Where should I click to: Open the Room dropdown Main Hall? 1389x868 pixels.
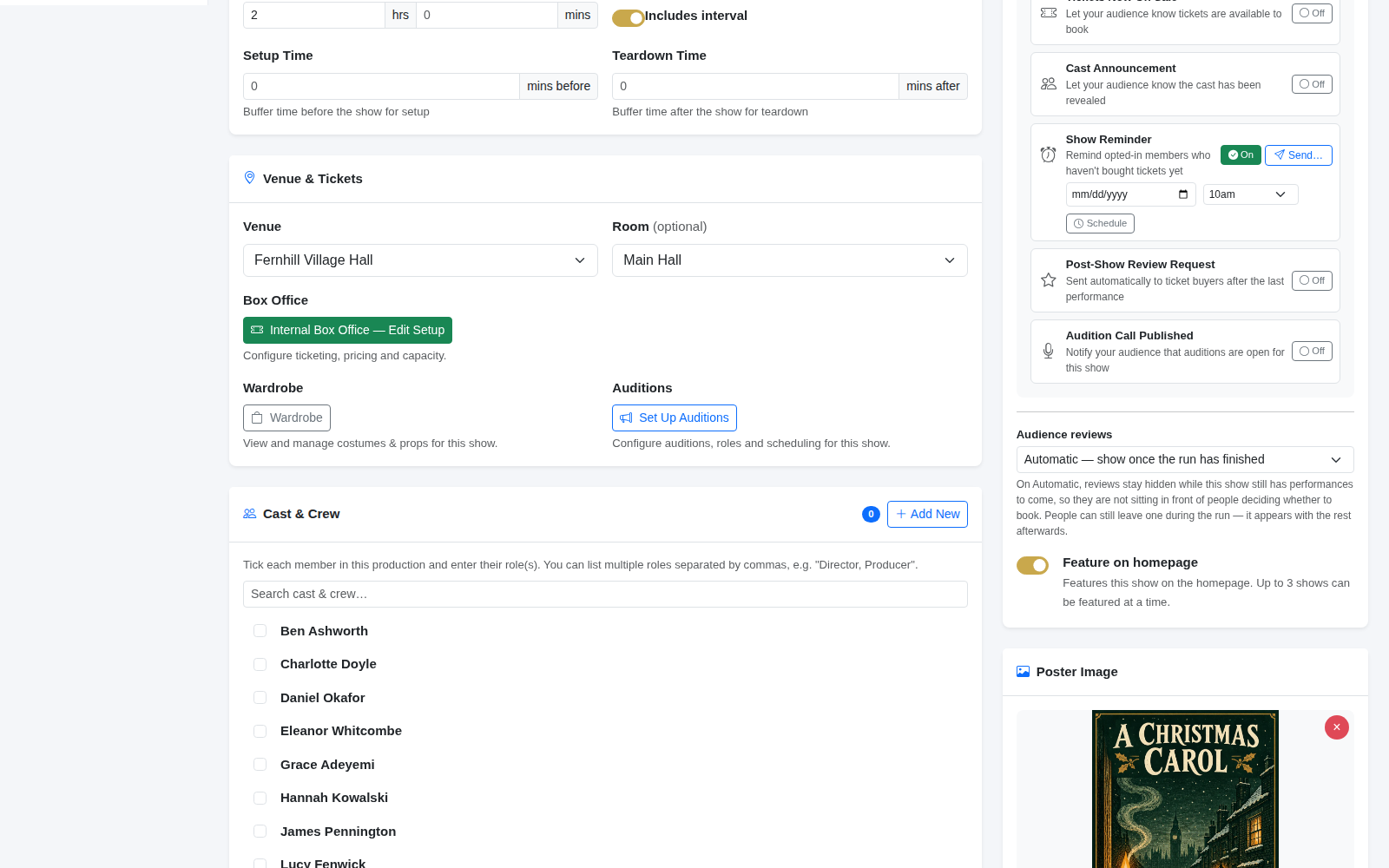790,260
